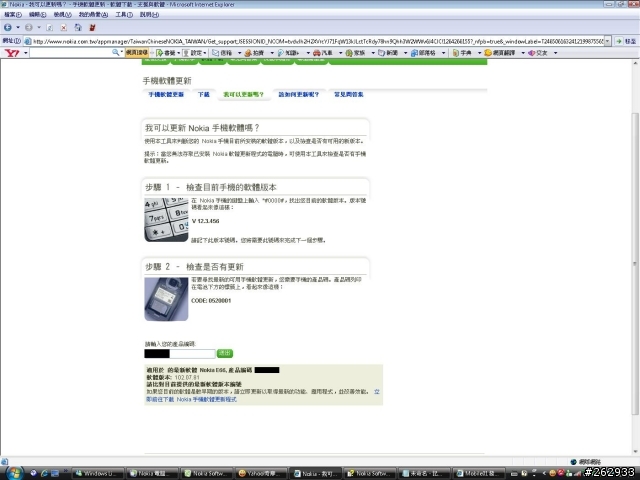Click the phone keypad thumbnail image
640x480 pixels.
coord(166,220)
